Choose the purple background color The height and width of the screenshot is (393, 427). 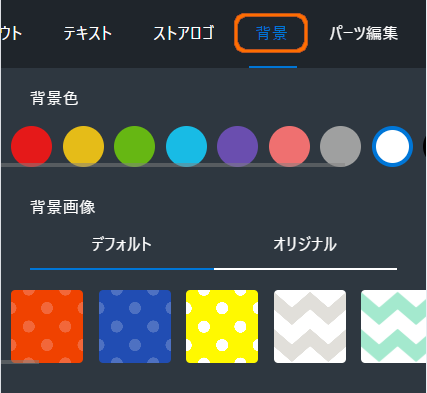(x=237, y=146)
